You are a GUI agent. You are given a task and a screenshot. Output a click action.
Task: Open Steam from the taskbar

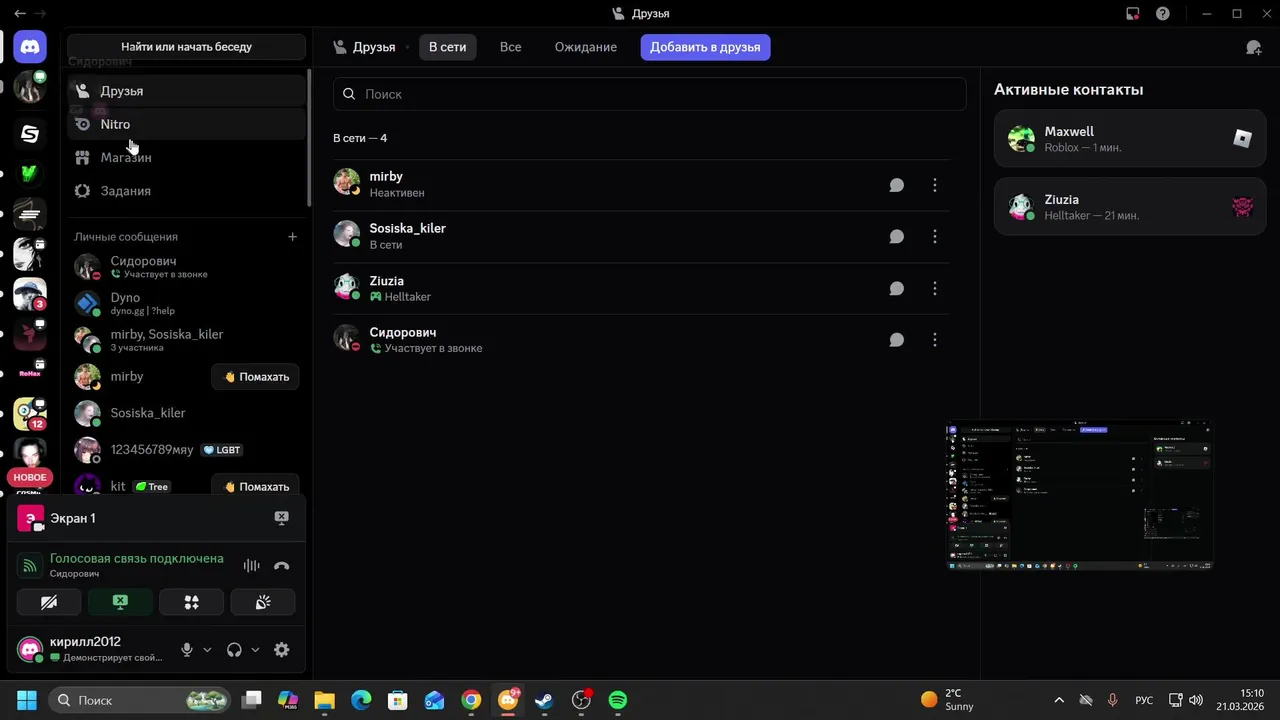tap(544, 700)
